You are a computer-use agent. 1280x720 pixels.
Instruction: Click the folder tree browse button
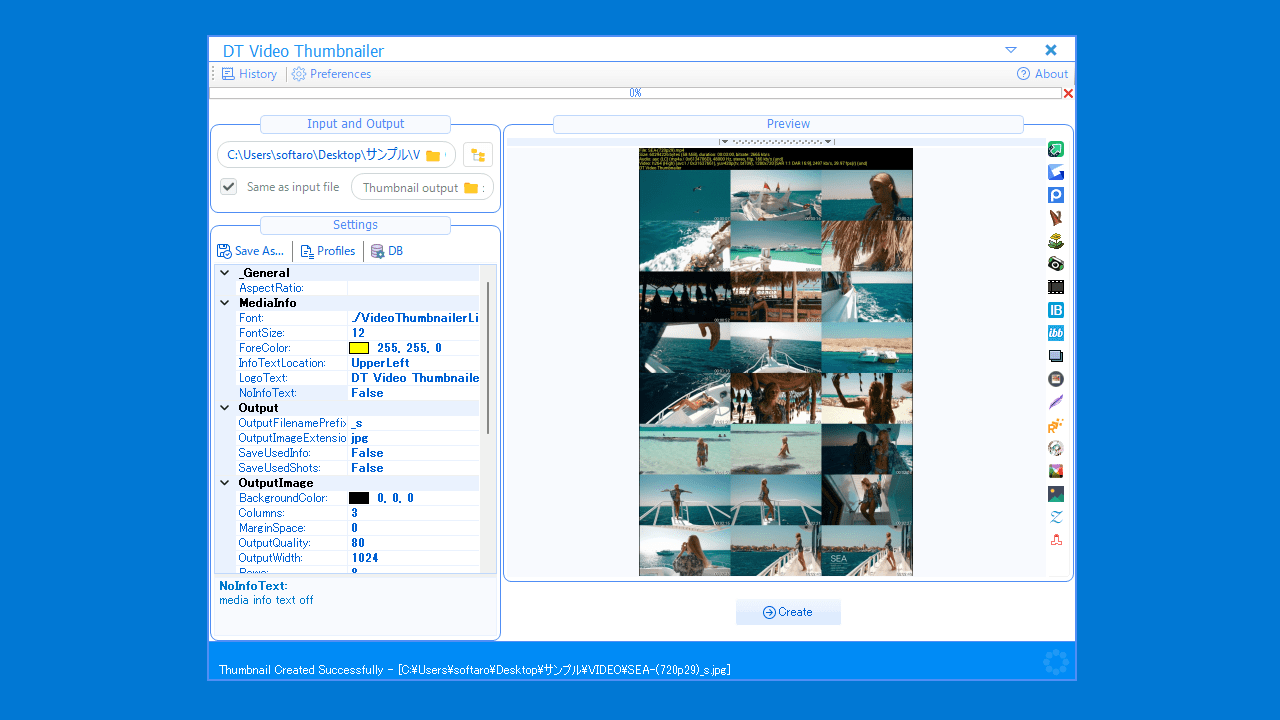pos(478,155)
